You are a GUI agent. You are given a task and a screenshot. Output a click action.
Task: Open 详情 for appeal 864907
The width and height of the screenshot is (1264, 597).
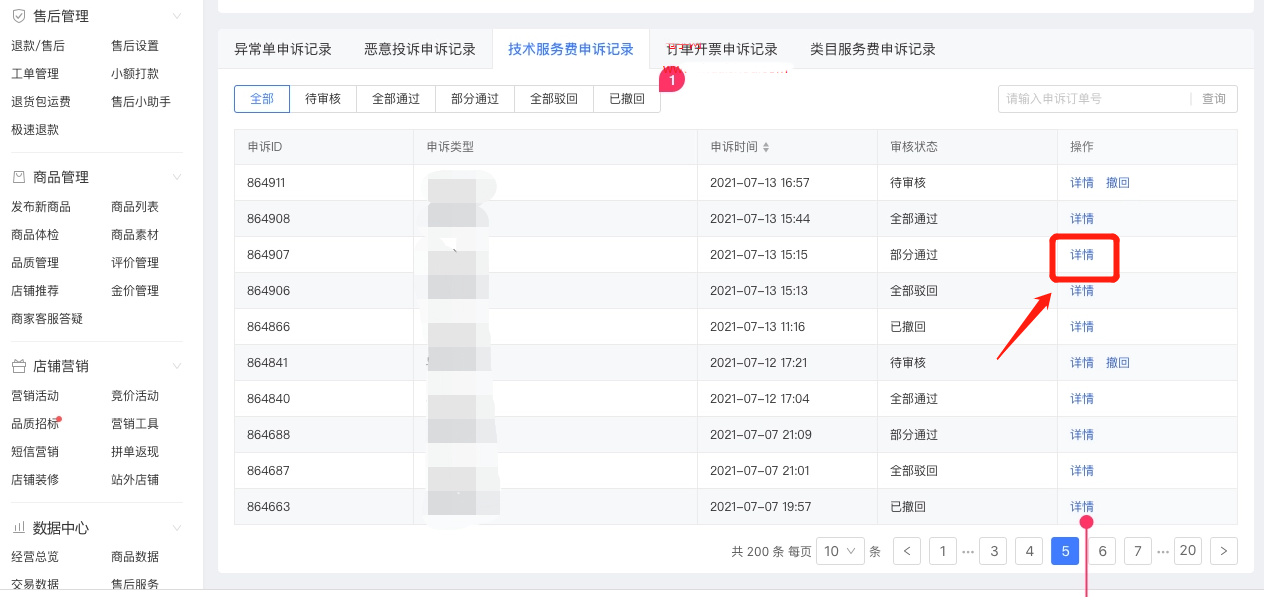[x=1082, y=255]
